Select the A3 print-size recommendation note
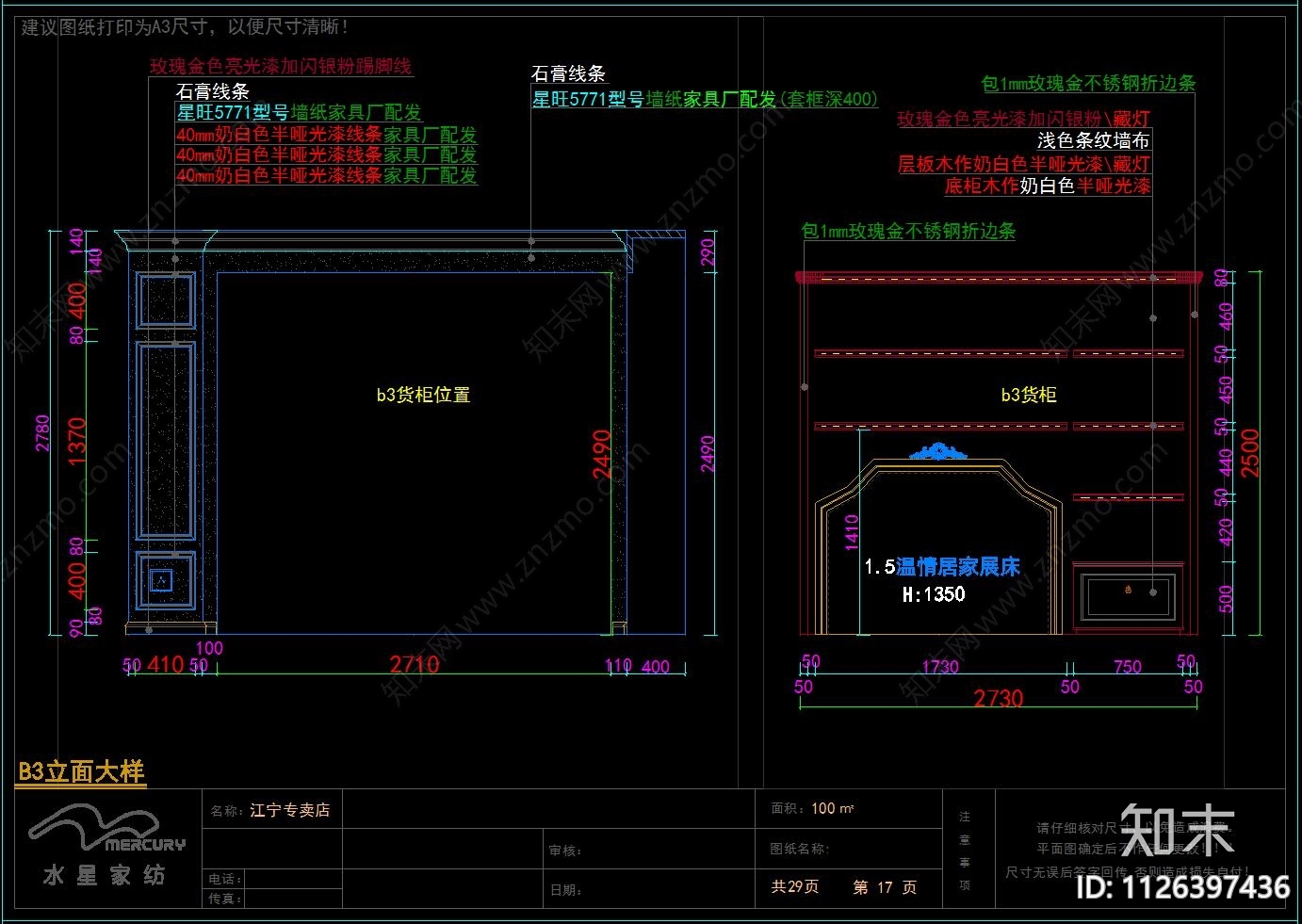This screenshot has width=1302, height=924. 185,27
